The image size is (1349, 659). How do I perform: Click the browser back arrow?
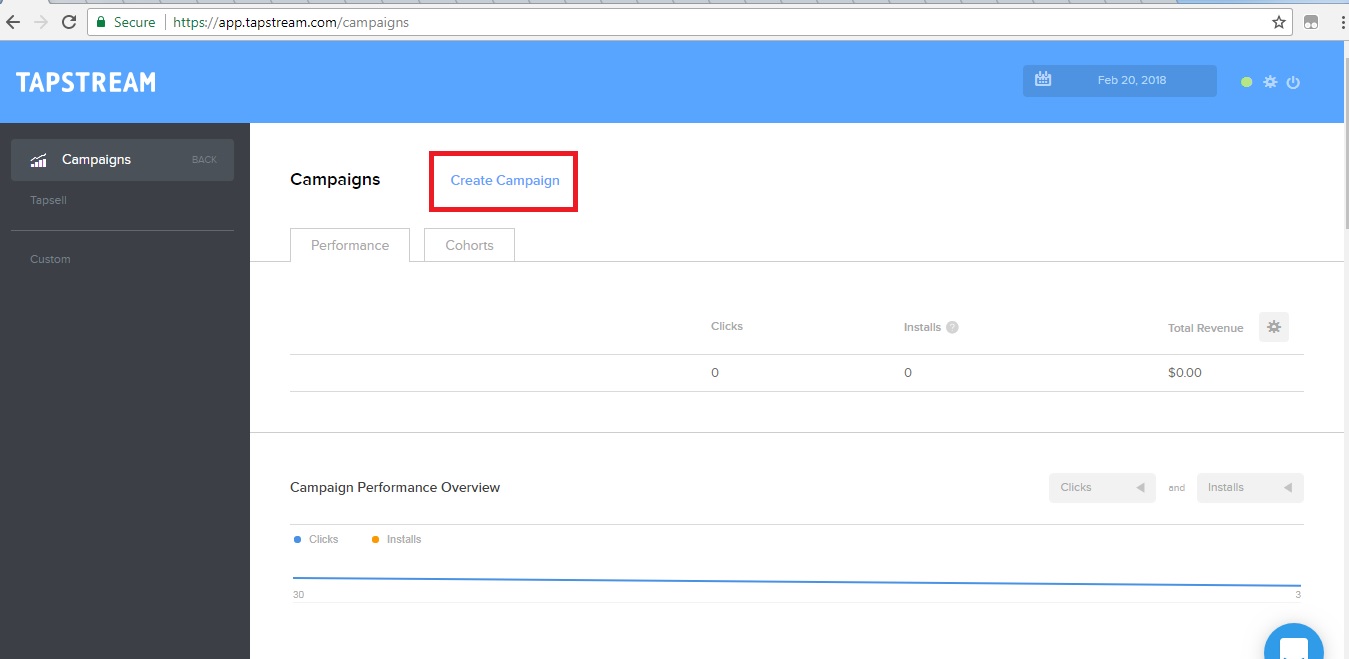click(x=13, y=22)
